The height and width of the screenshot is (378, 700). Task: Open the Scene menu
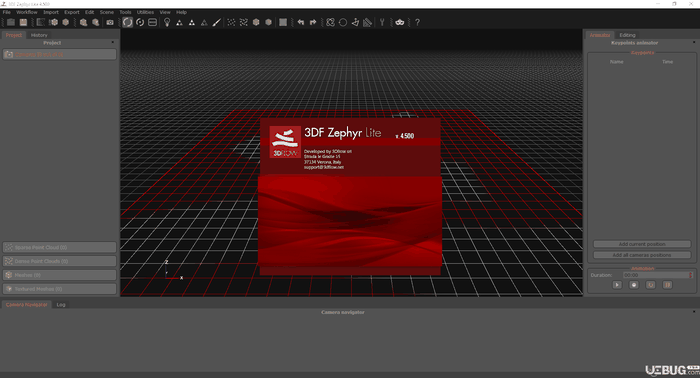[107, 12]
